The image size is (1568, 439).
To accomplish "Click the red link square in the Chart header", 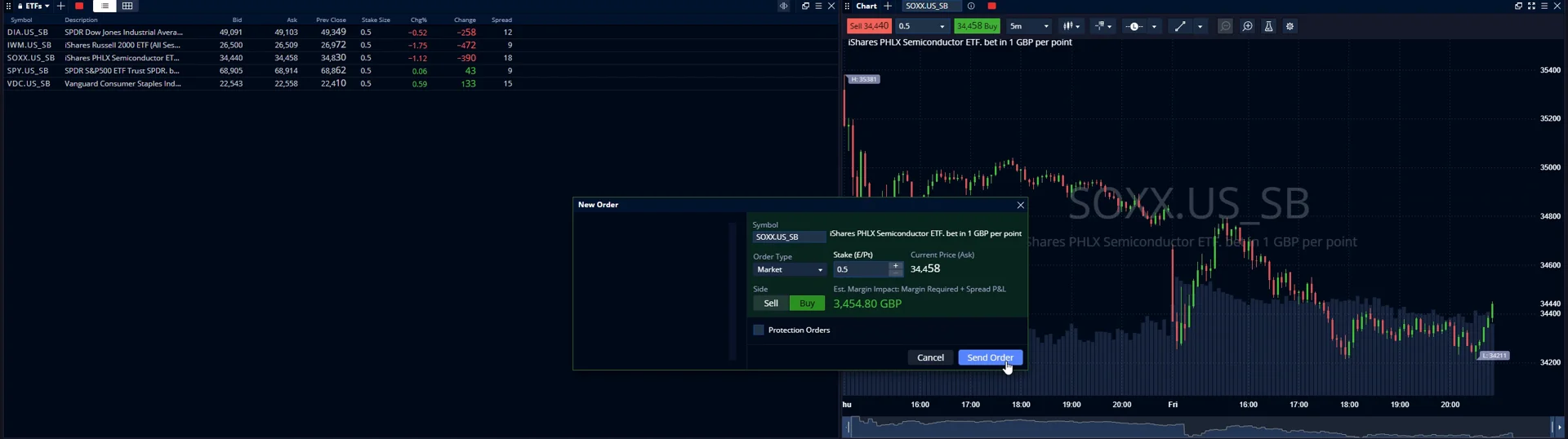I will pyautogui.click(x=991, y=6).
